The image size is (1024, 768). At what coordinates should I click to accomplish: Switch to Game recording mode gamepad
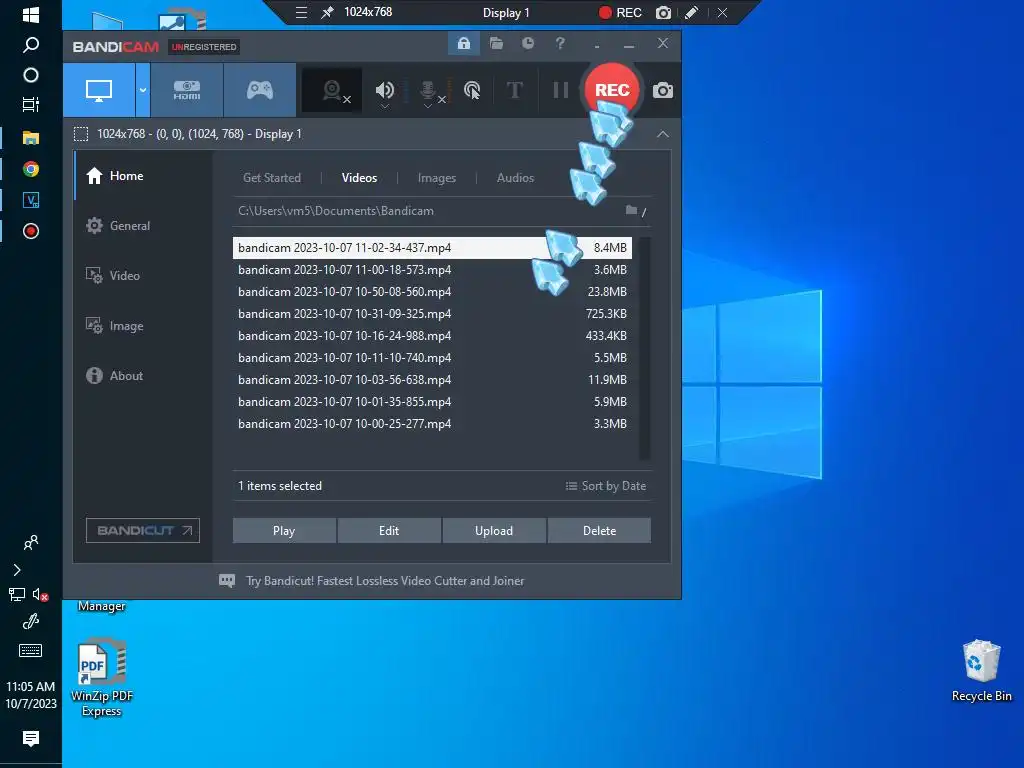259,90
